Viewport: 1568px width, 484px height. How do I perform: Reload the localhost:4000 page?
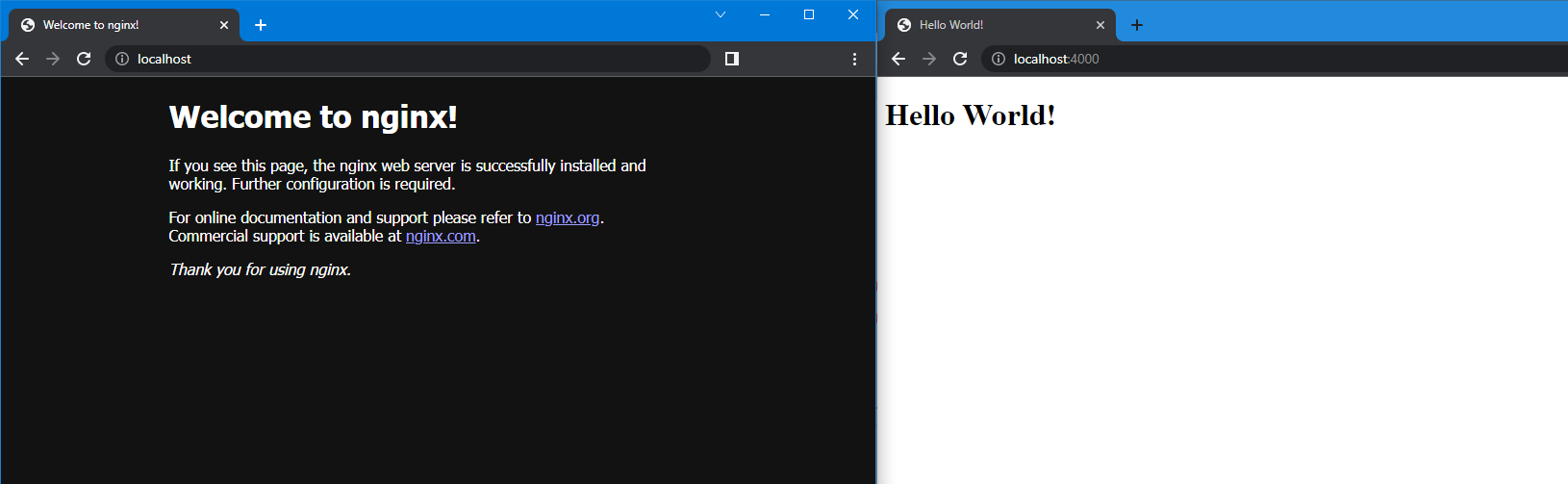tap(960, 59)
